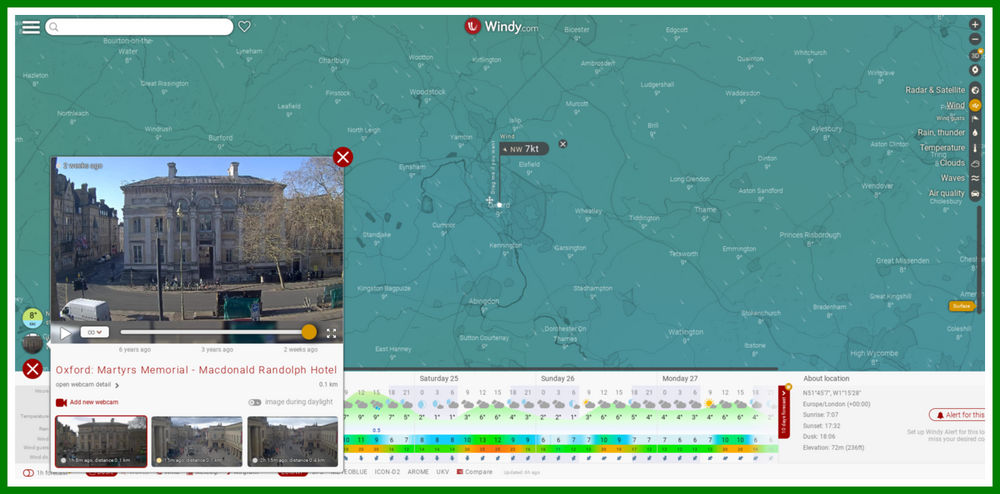The width and height of the screenshot is (1000, 494).
Task: Open the webcam in fullscreen
Action: pos(332,333)
